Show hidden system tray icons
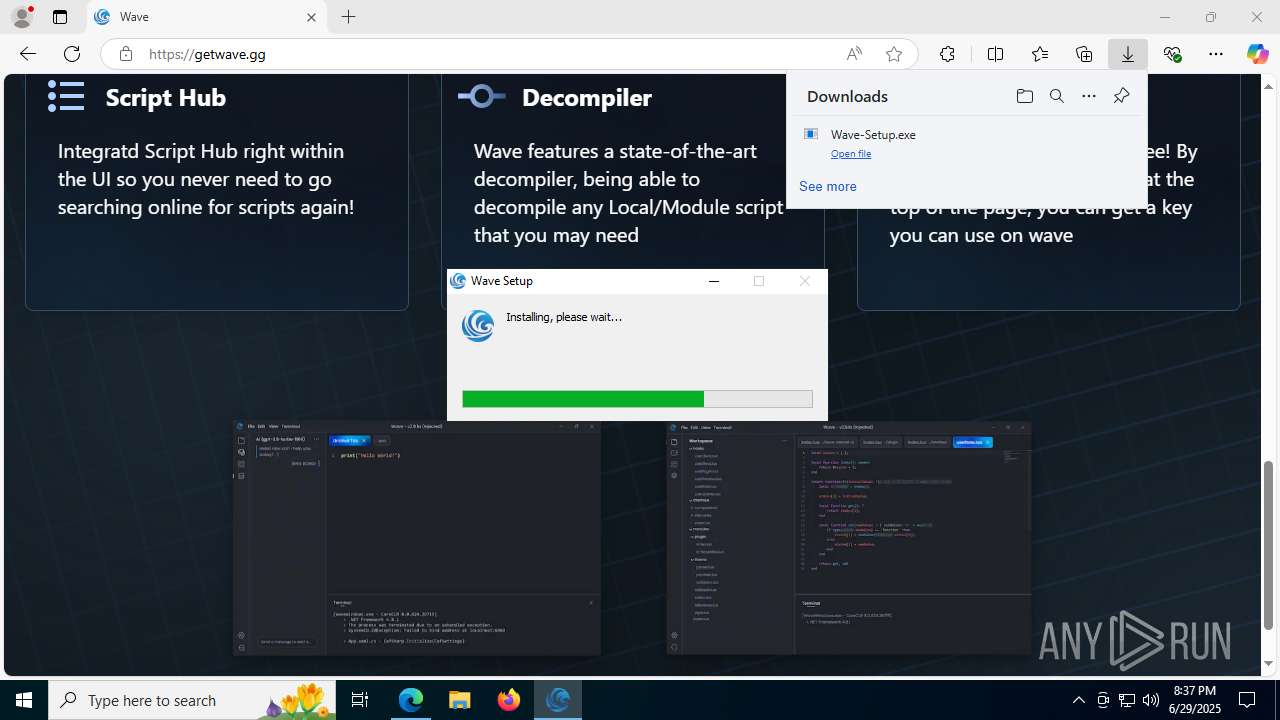 (x=1078, y=700)
